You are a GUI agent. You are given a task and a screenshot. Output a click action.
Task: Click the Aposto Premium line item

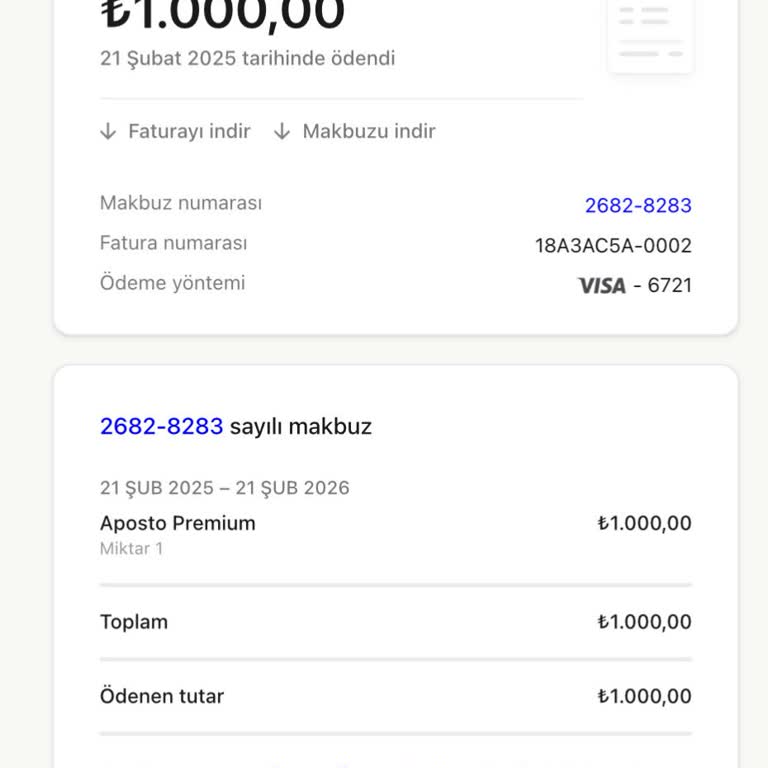178,523
